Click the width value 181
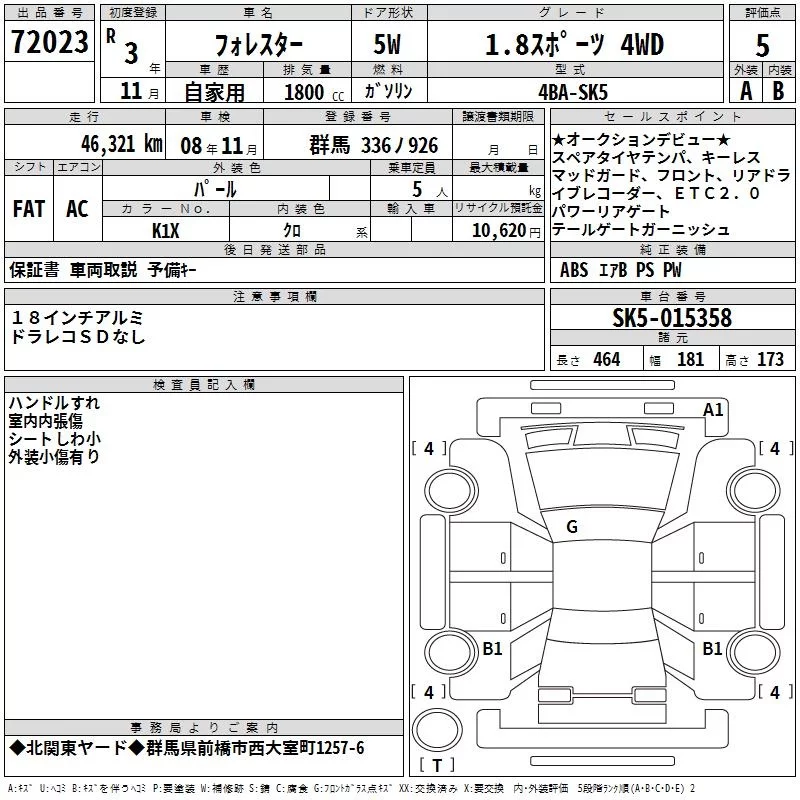Image resolution: width=800 pixels, height=800 pixels. point(690,359)
